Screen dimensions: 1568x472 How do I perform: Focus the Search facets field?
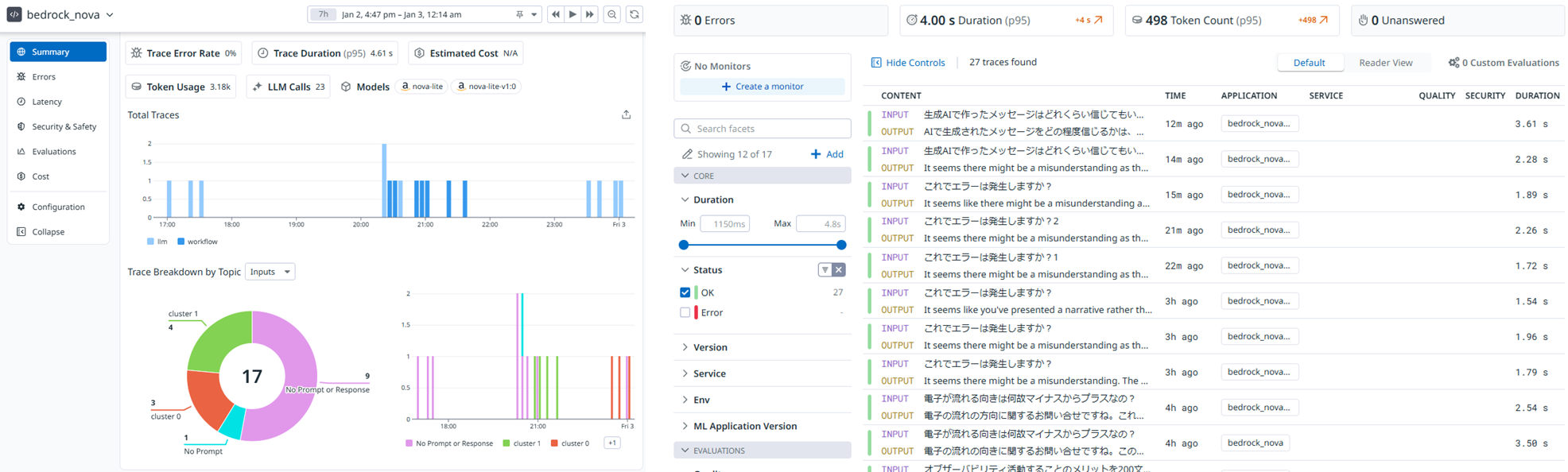[762, 129]
